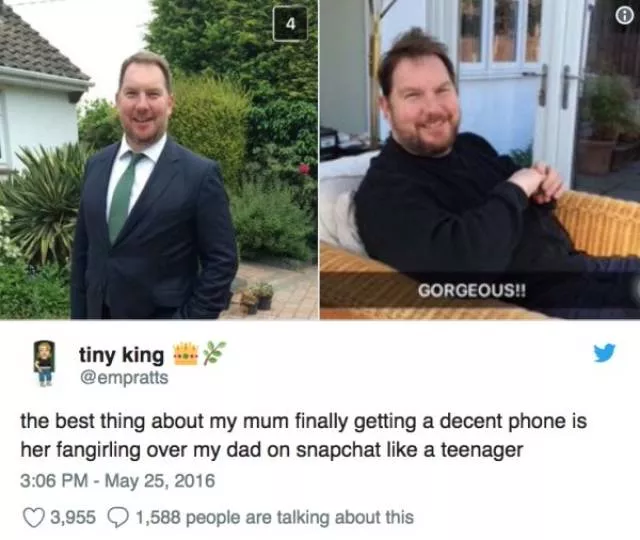The height and width of the screenshot is (540, 640).
Task: Open the tiny king display name
Action: pos(122,354)
